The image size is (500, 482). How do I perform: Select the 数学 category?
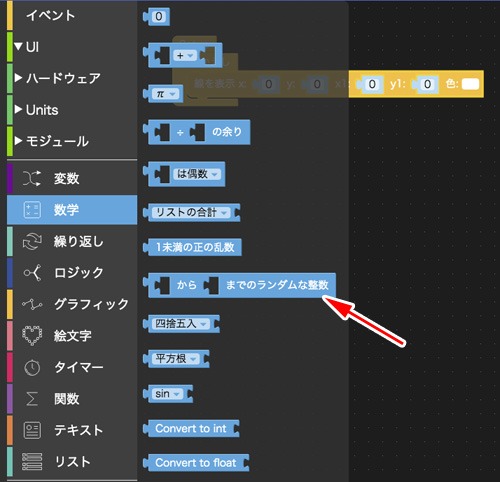72,210
